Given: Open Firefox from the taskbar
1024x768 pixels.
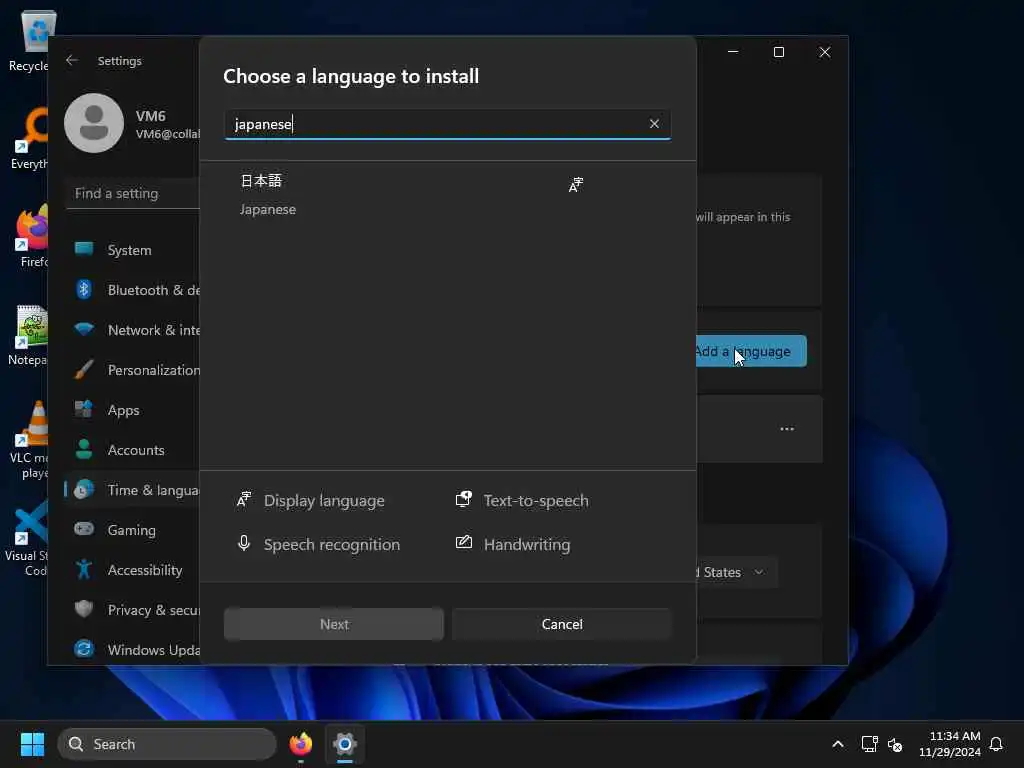Looking at the screenshot, I should pyautogui.click(x=300, y=744).
